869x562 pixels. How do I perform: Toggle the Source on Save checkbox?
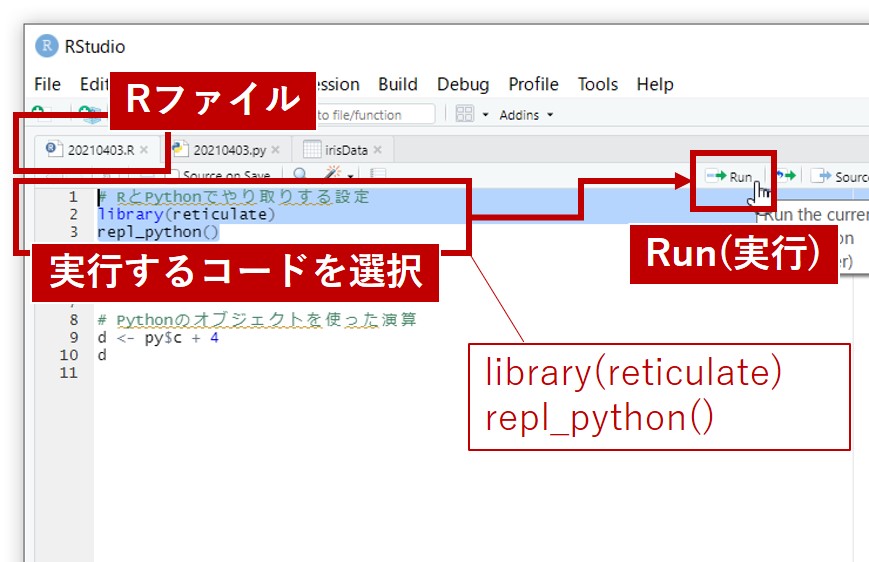point(174,177)
